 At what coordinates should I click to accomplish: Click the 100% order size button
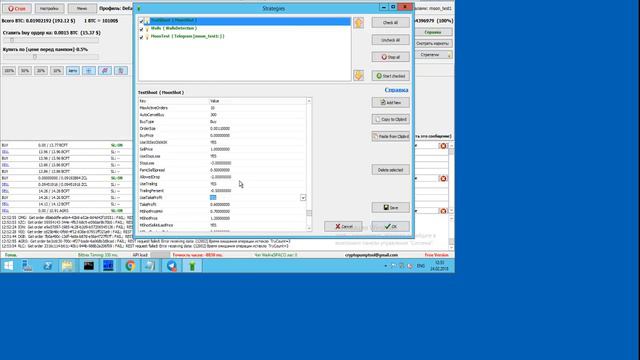(9, 71)
